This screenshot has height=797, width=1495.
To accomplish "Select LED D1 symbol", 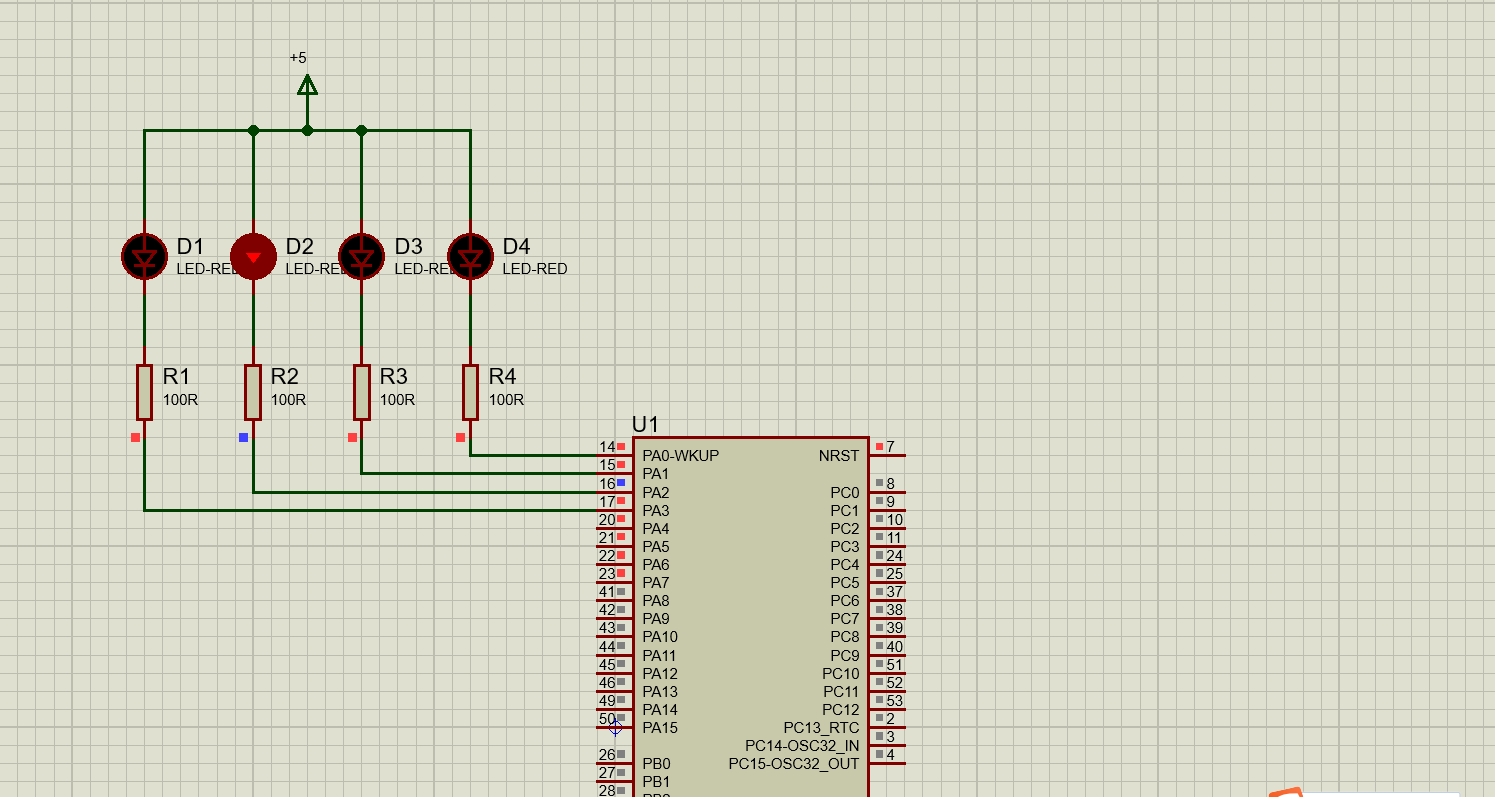I will pos(144,257).
